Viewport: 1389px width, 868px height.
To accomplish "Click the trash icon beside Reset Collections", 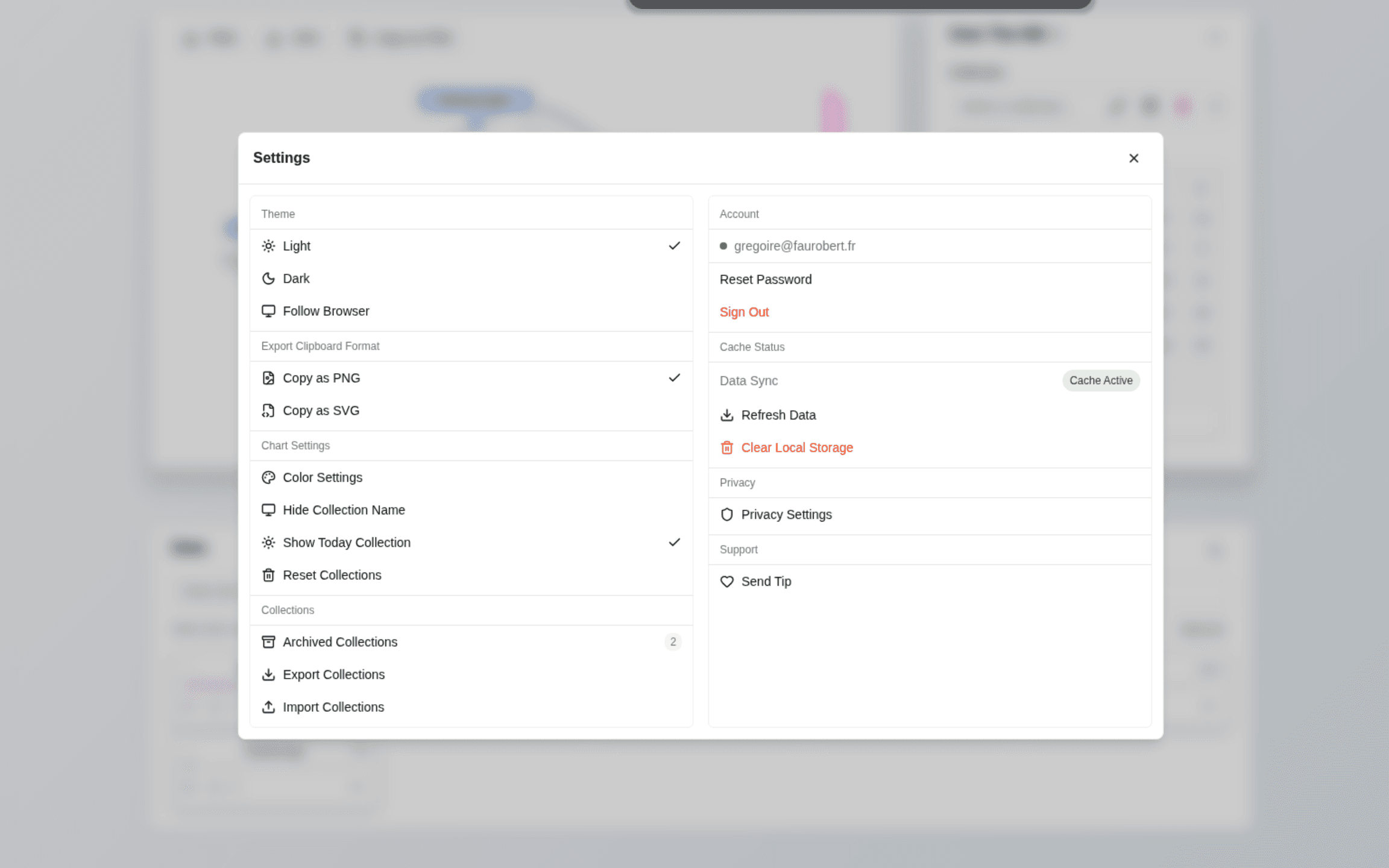I will (268, 575).
